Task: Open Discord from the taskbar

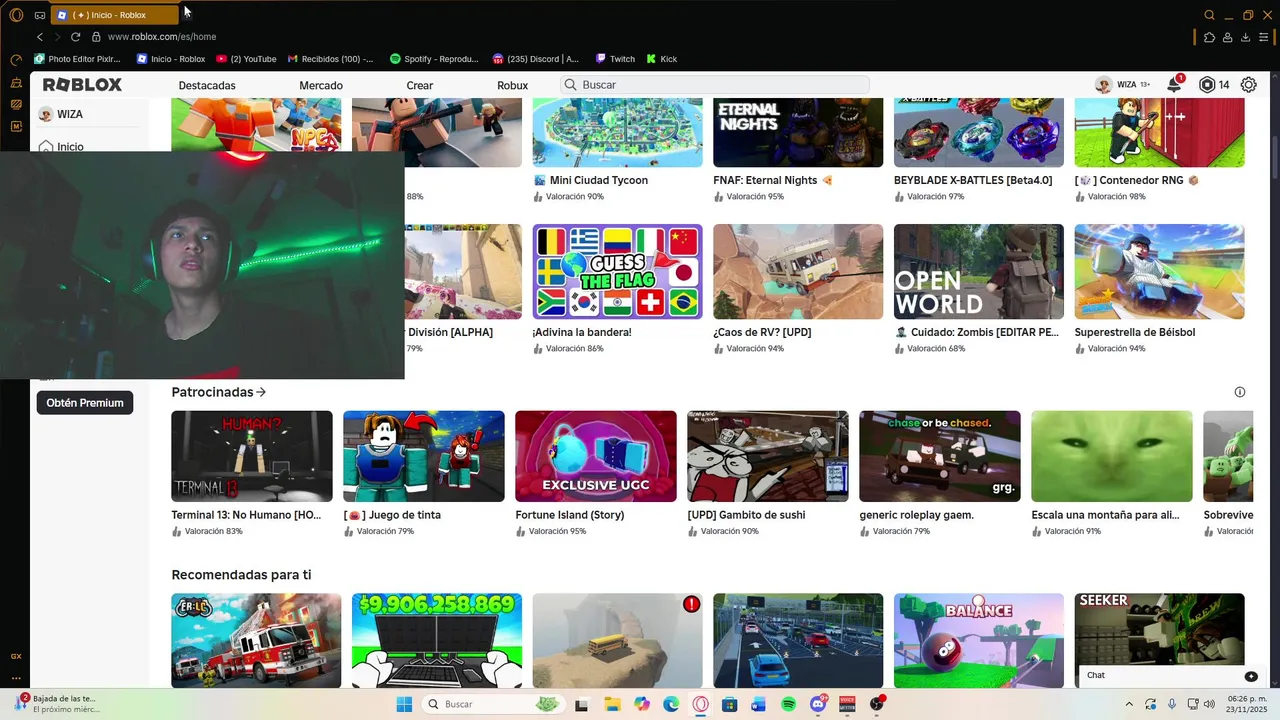Action: (818, 704)
